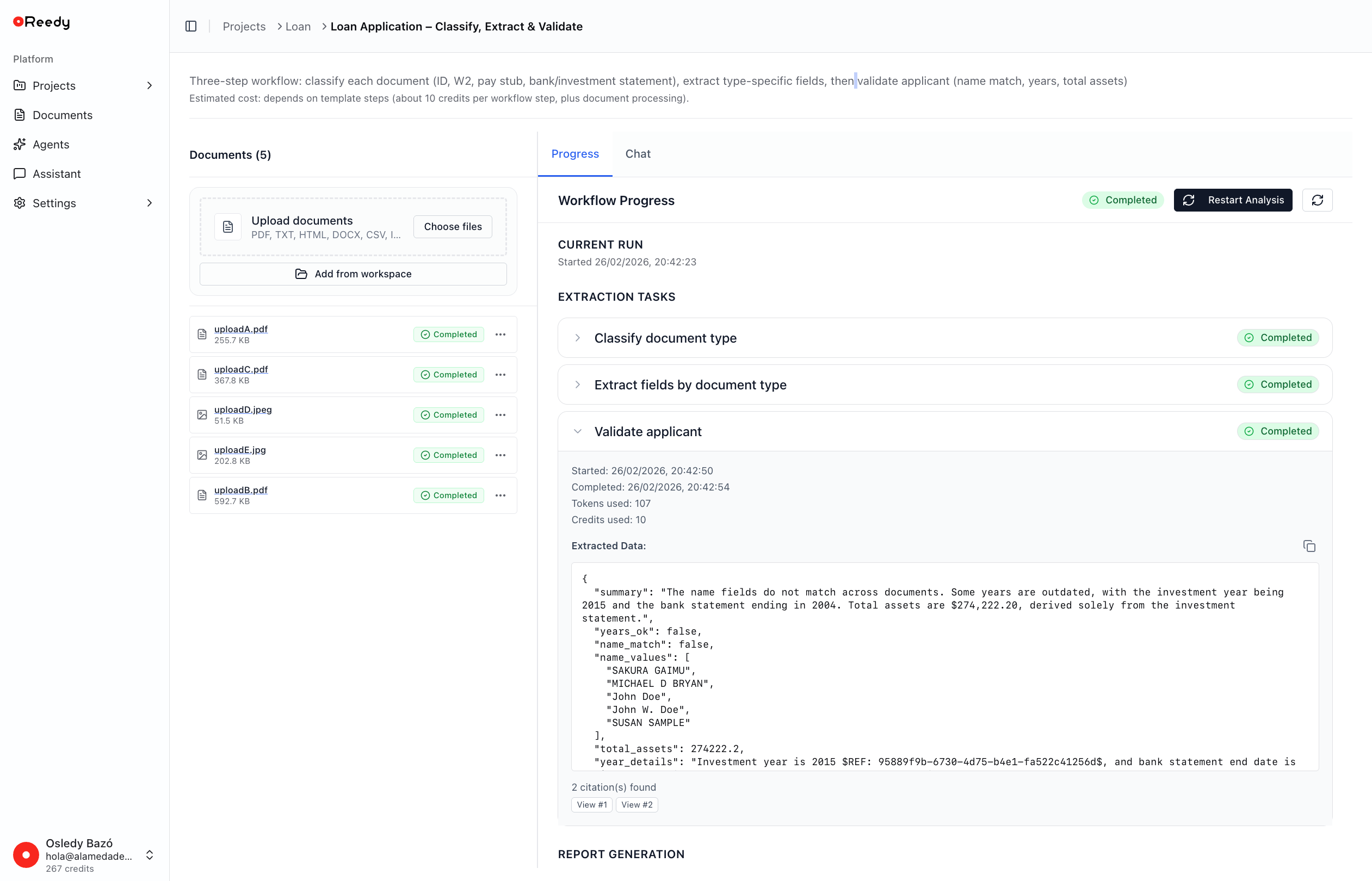Expand the Projects submenu chevron
Screen dimensions: 1372x881
click(x=149, y=85)
